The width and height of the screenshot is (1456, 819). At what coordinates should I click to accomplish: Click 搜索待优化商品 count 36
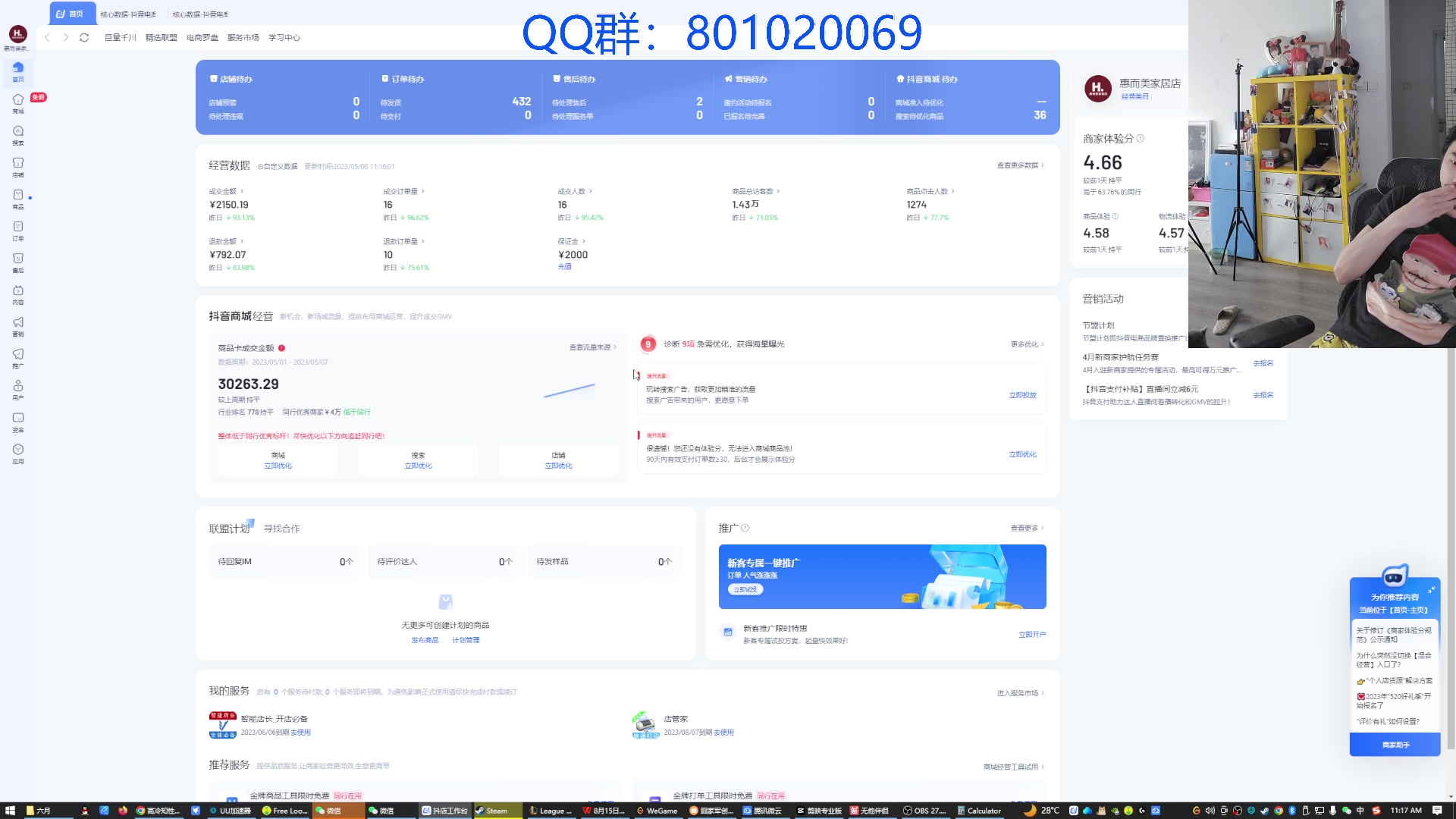(x=1040, y=115)
